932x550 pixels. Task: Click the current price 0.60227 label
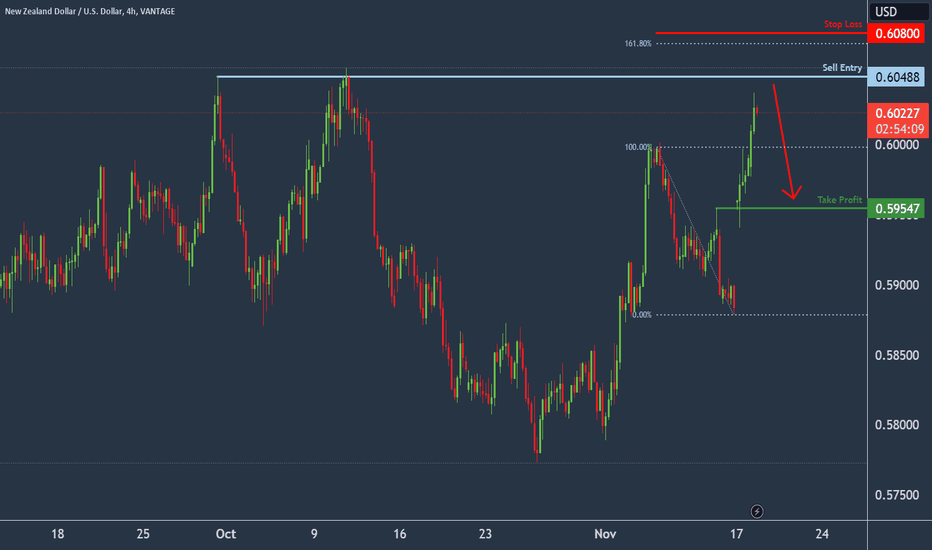pyautogui.click(x=898, y=113)
